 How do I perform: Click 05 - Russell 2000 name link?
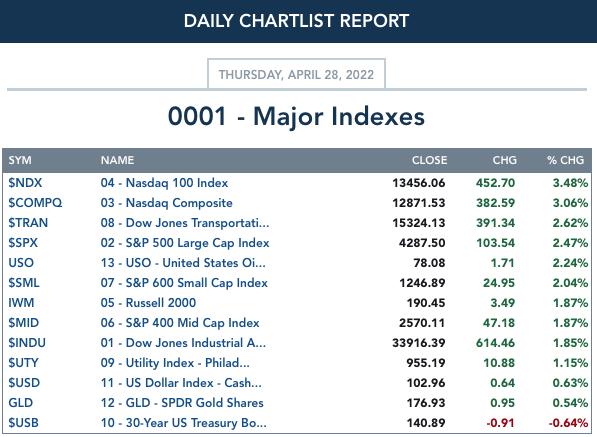(148, 303)
